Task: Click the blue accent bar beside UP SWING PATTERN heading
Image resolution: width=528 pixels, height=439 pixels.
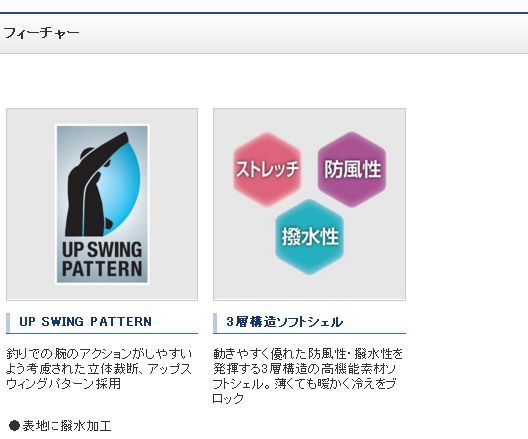Action: (8, 323)
